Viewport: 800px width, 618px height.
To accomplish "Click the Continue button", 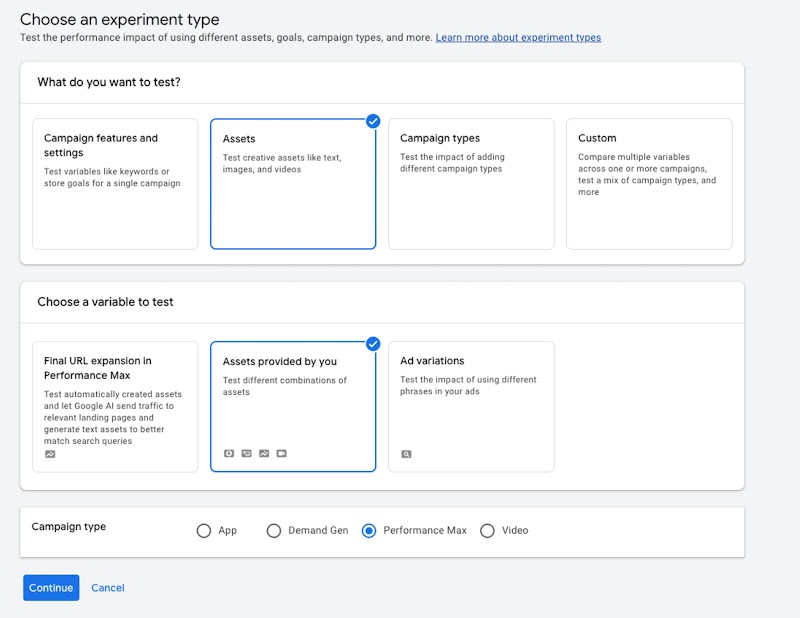I will (50, 588).
